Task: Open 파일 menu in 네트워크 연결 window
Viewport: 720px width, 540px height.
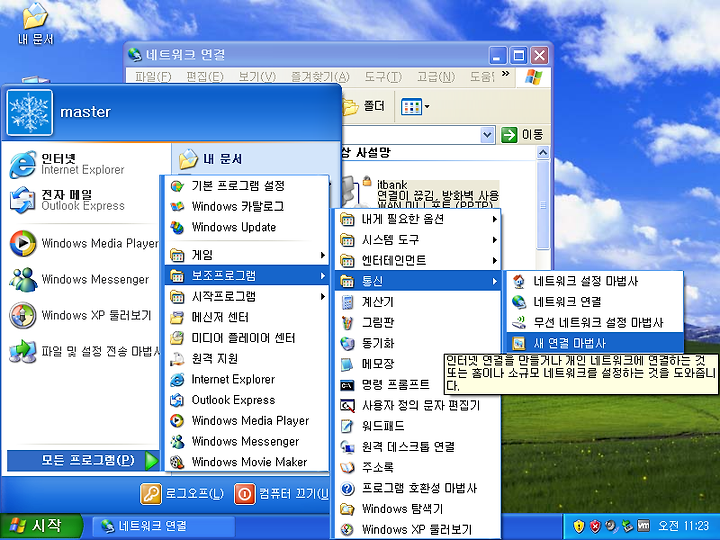Action: pyautogui.click(x=153, y=77)
